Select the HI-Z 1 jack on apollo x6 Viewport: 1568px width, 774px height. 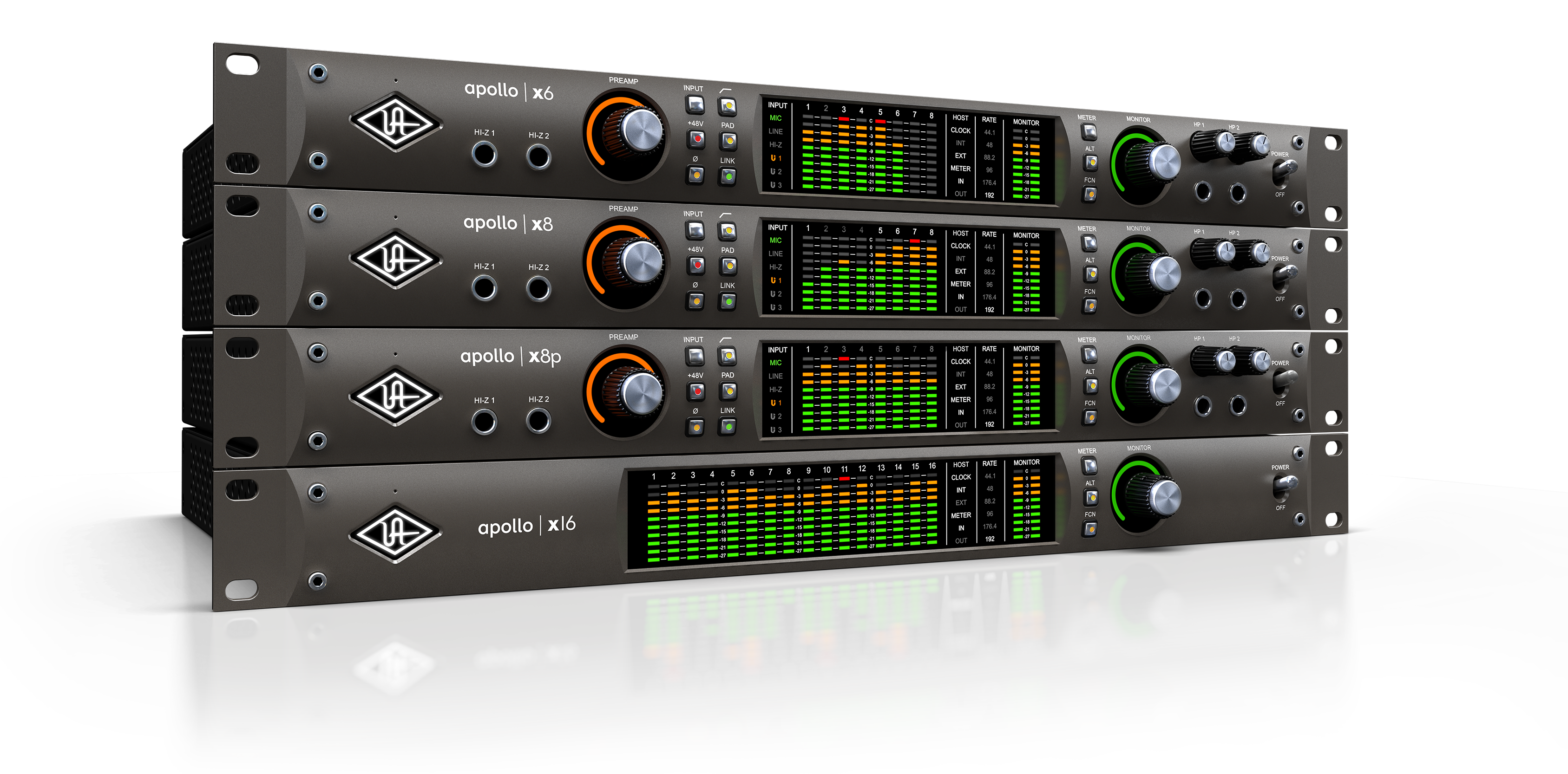[485, 153]
